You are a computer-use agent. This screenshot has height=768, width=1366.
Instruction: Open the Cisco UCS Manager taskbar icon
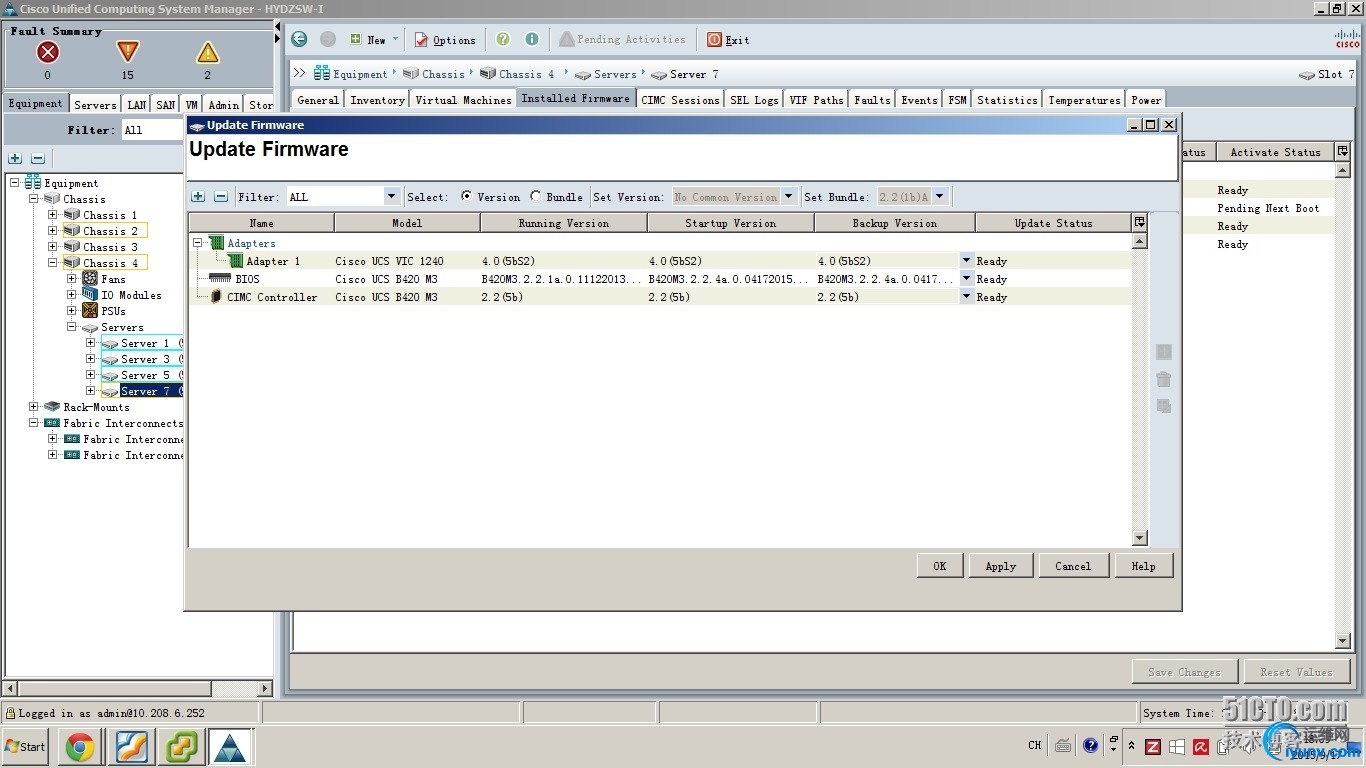[x=231, y=747]
